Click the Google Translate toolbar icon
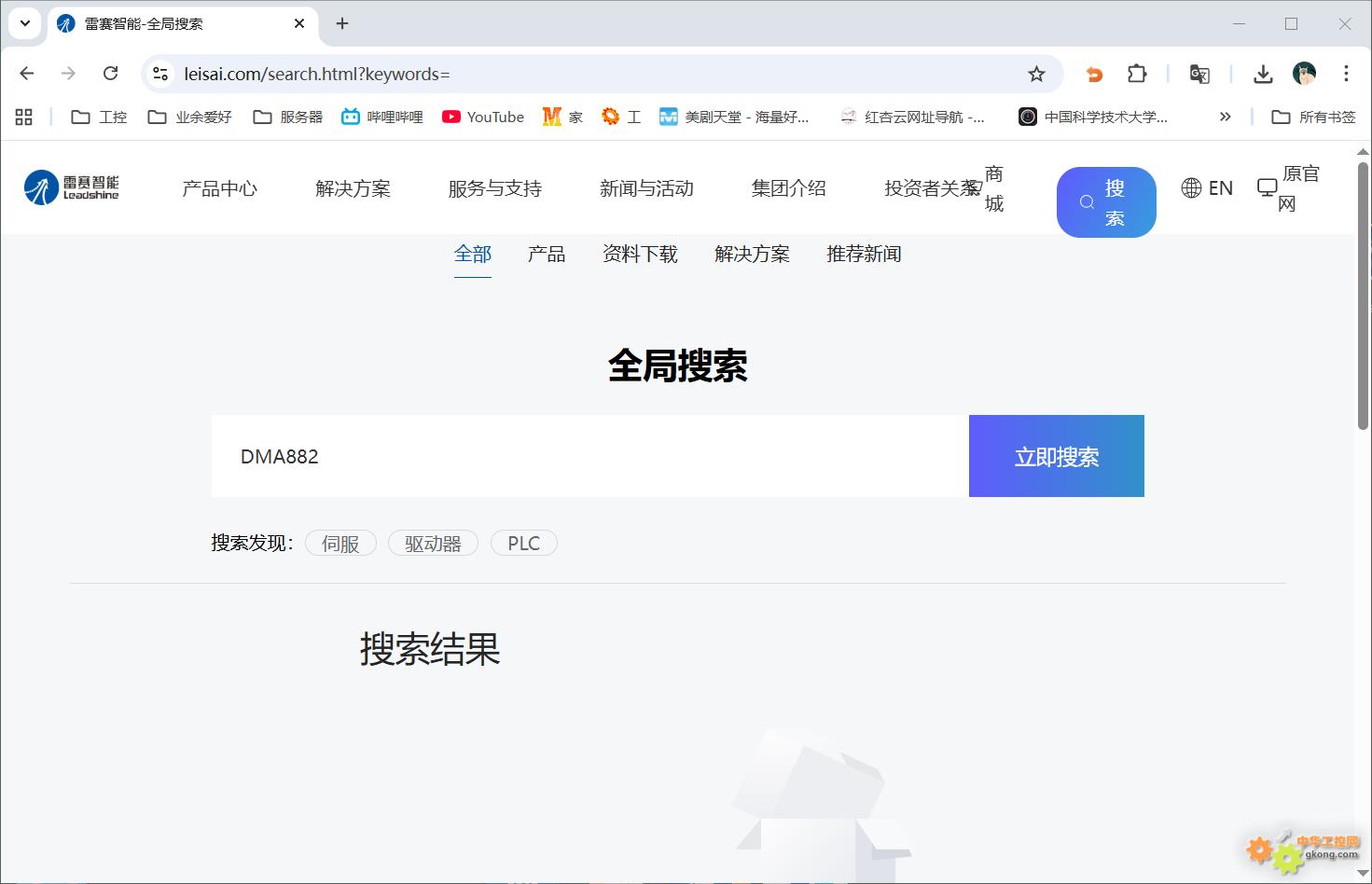1372x884 pixels. pos(1199,75)
